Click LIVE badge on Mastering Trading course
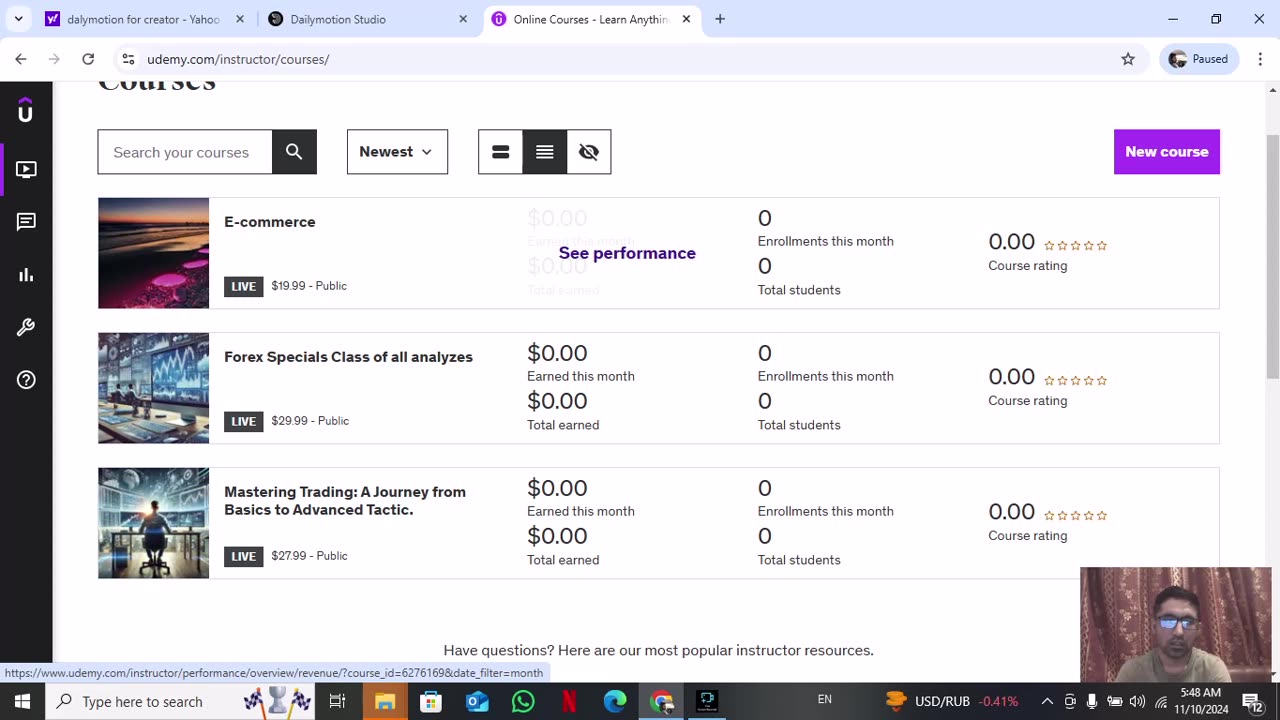1280x720 pixels. 244,556
